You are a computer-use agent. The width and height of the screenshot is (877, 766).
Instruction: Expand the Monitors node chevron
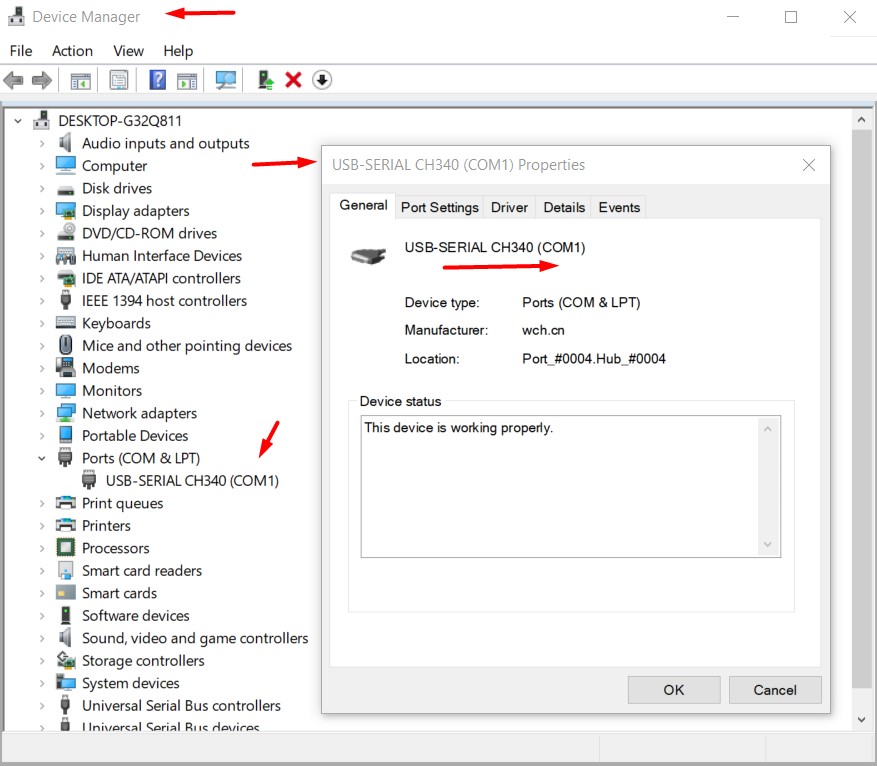click(42, 391)
